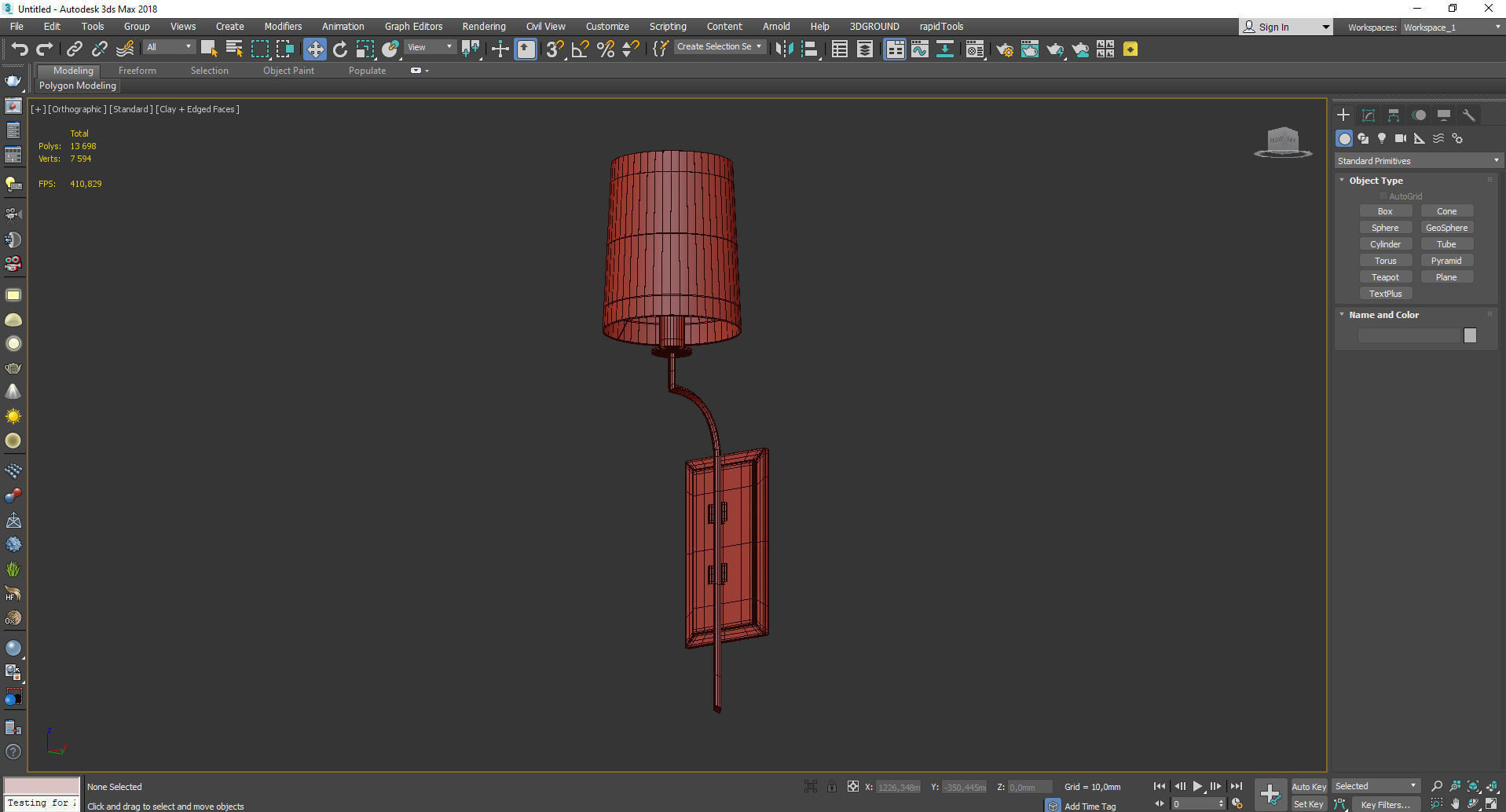Activate the Select Object tool
Image resolution: width=1506 pixels, height=812 pixels.
point(209,49)
